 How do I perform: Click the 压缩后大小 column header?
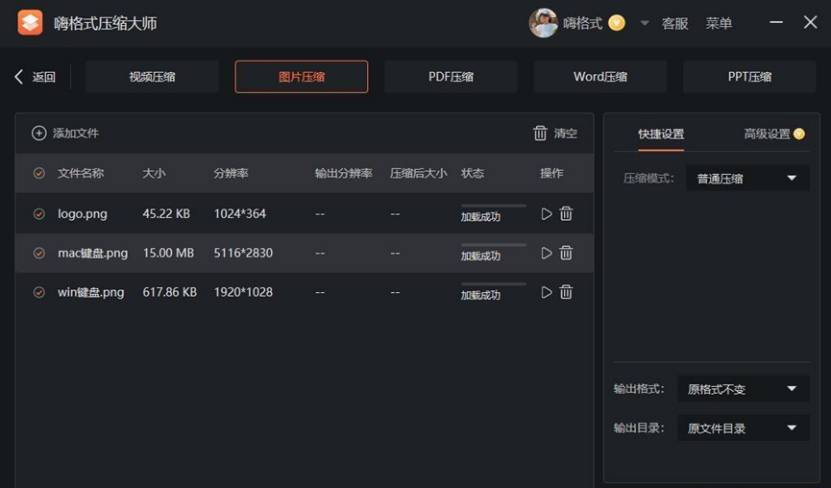(x=418, y=173)
